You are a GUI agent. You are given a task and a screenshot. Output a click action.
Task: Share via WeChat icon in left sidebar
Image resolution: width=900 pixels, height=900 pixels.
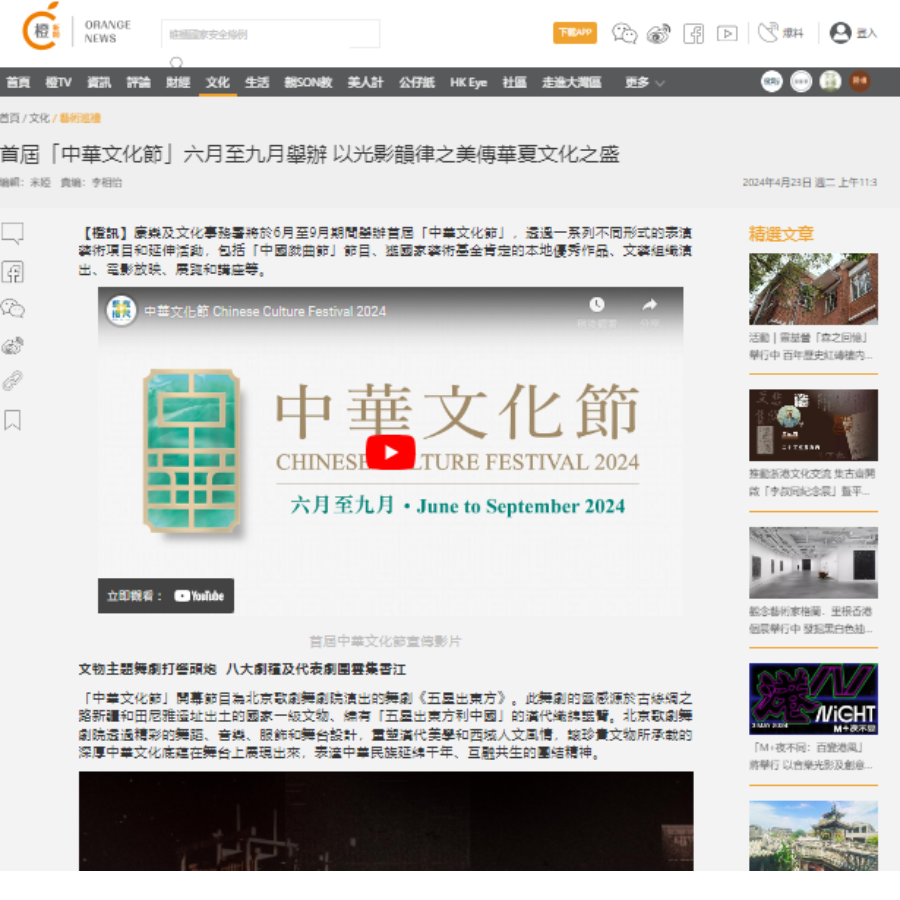click(x=13, y=309)
